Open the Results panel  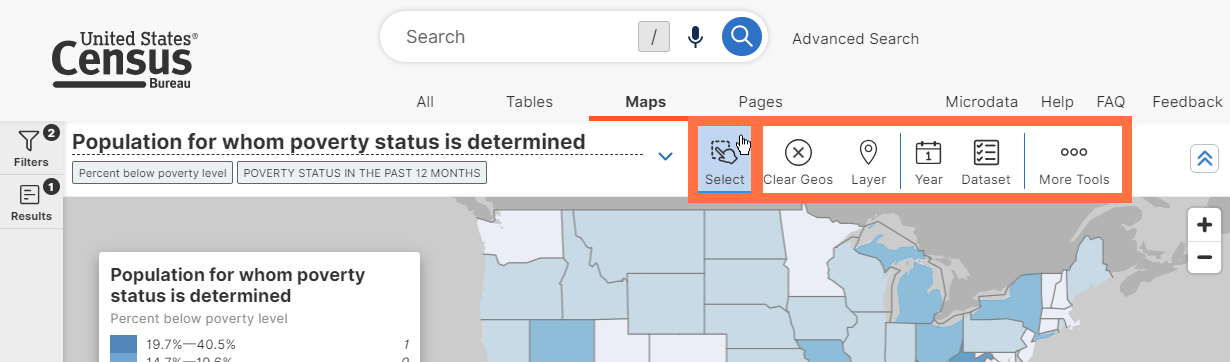click(31, 202)
